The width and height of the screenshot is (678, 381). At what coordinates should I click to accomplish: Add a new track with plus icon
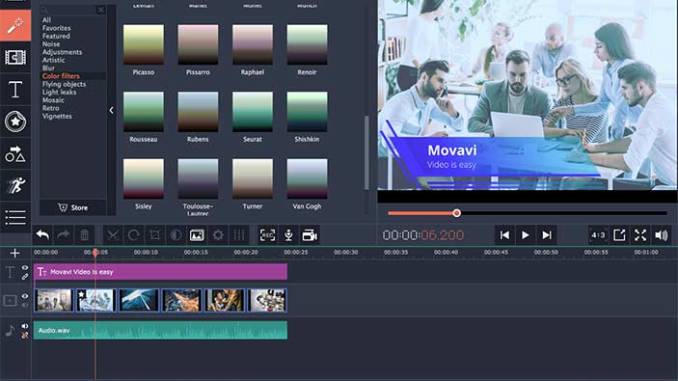coord(15,253)
